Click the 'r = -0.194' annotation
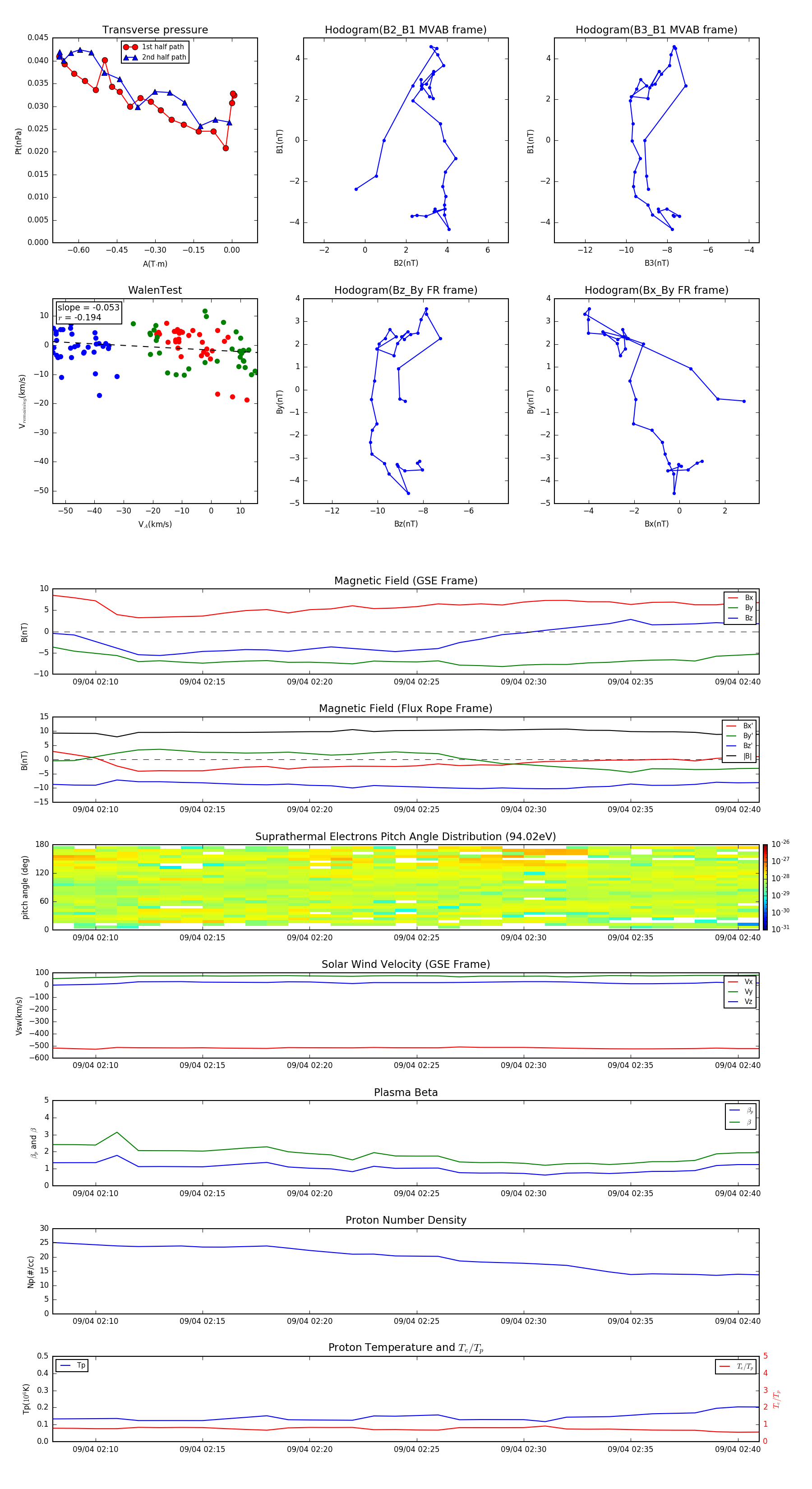 click(80, 317)
